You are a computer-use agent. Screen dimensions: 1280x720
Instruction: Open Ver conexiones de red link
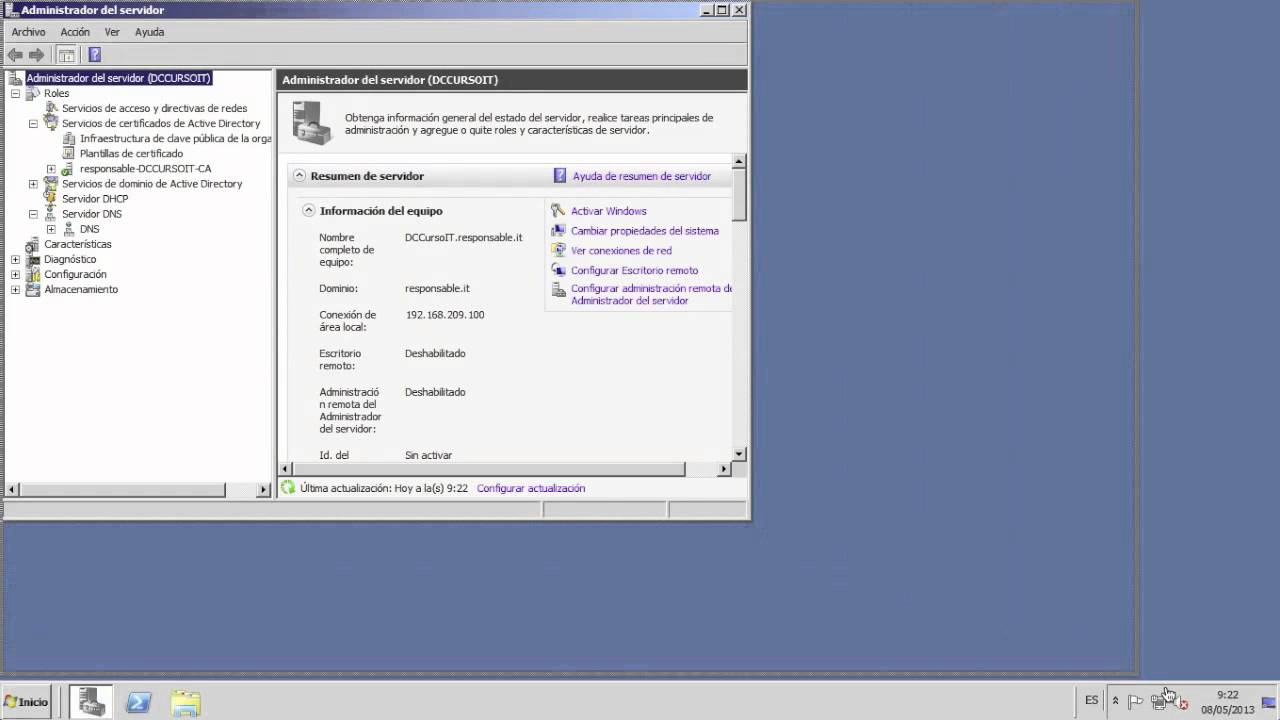[x=621, y=251]
